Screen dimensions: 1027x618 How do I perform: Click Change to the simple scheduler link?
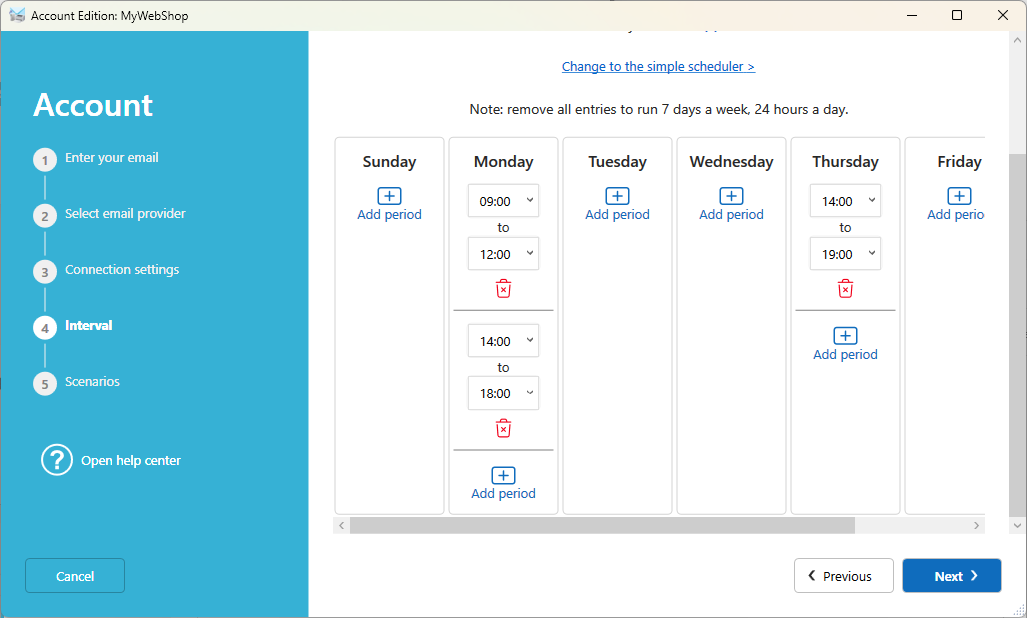point(658,67)
